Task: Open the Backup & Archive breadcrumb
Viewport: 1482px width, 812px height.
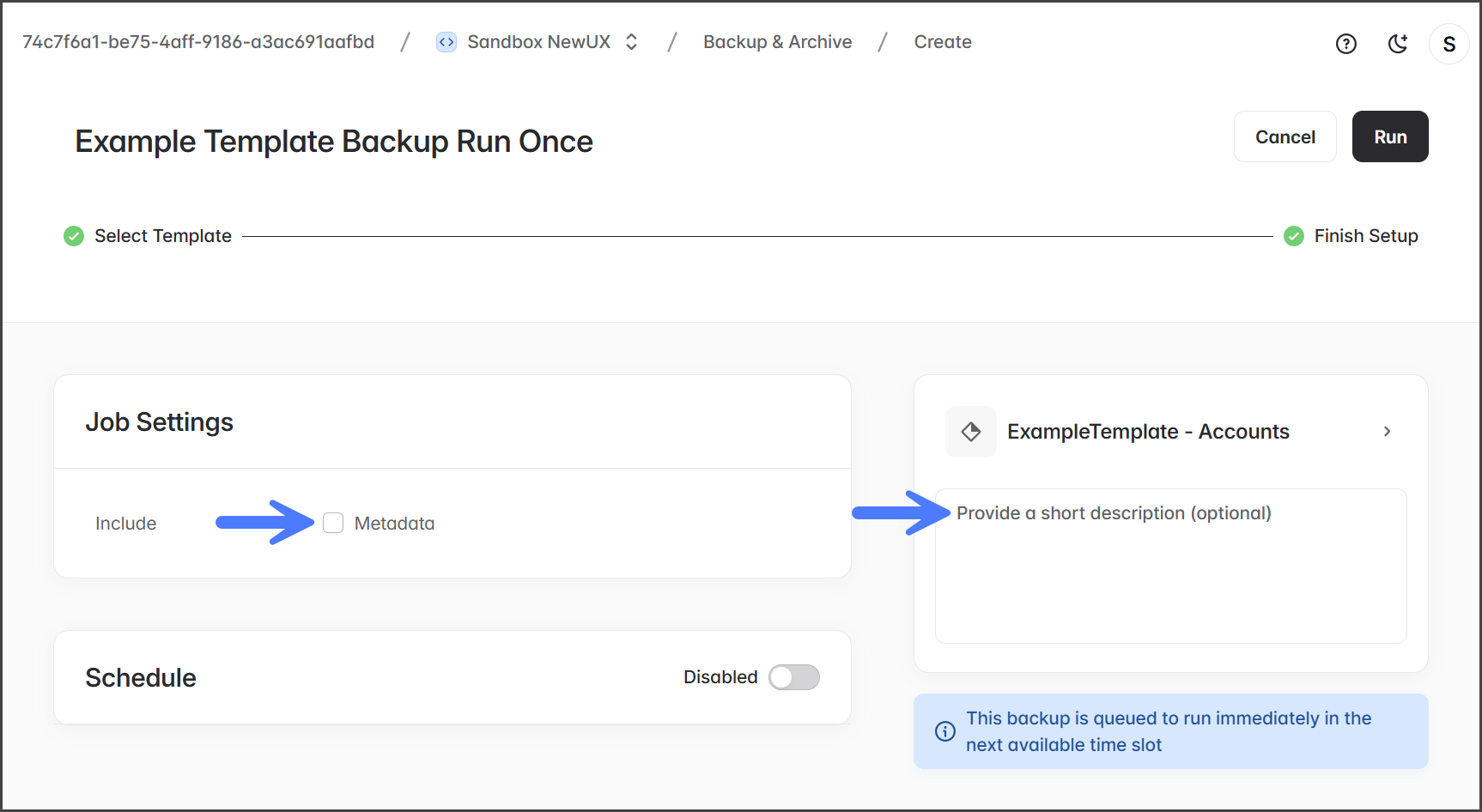Action: tap(777, 42)
